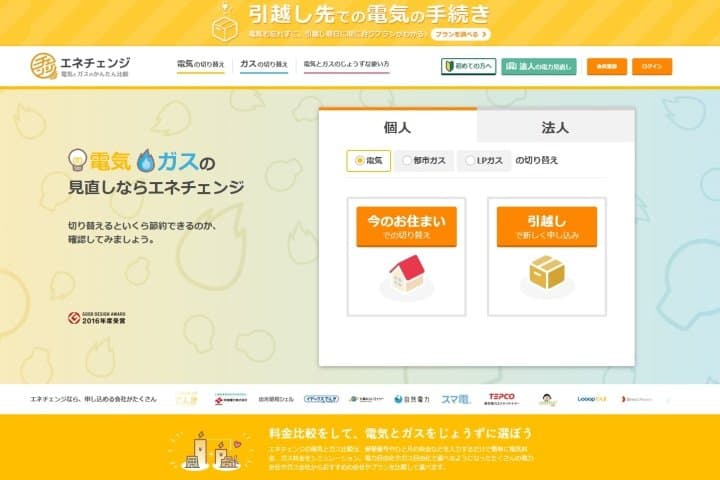Viewport: 720px width, 480px height.
Task: Open 電気とガスのじょうずな使い方 menu
Action: [x=346, y=65]
